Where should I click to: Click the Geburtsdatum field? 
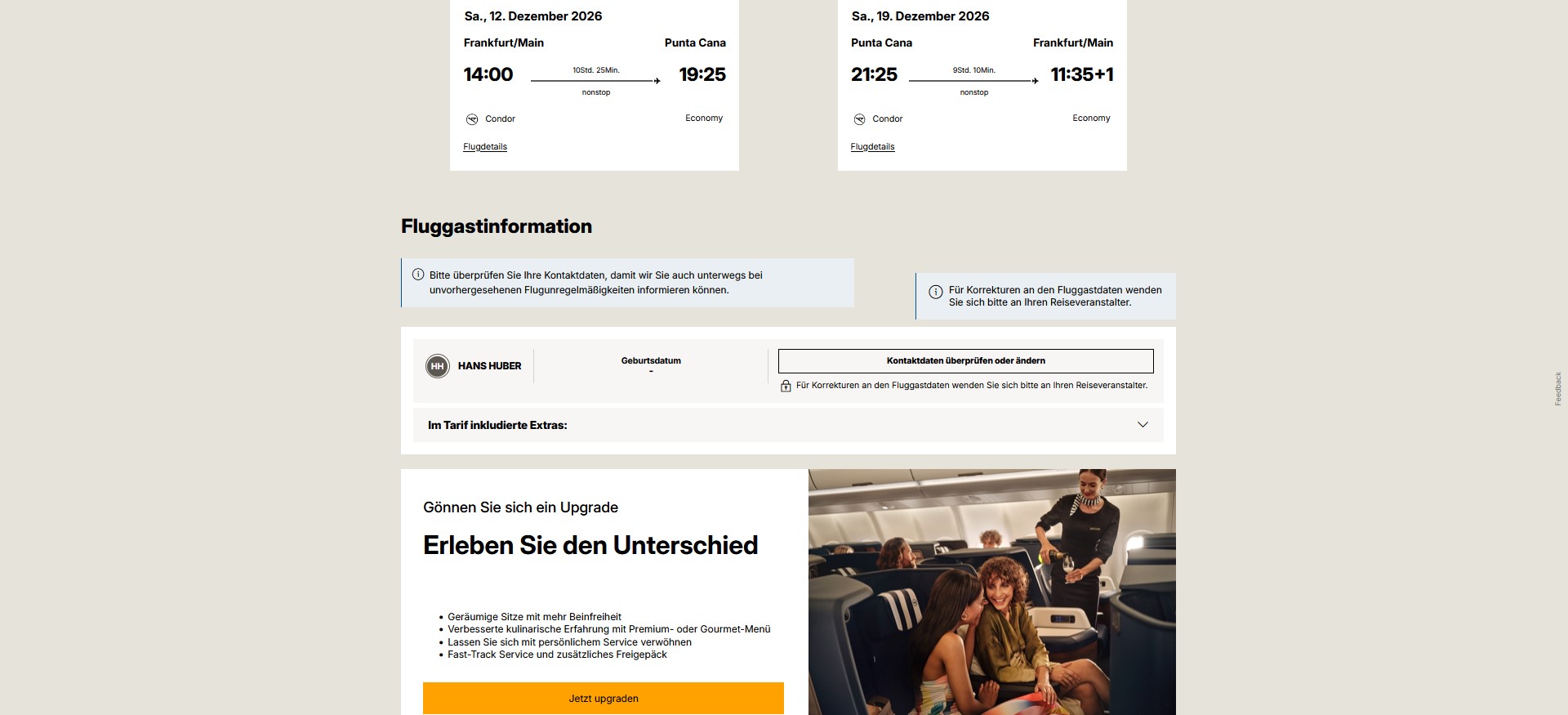pyautogui.click(x=651, y=365)
